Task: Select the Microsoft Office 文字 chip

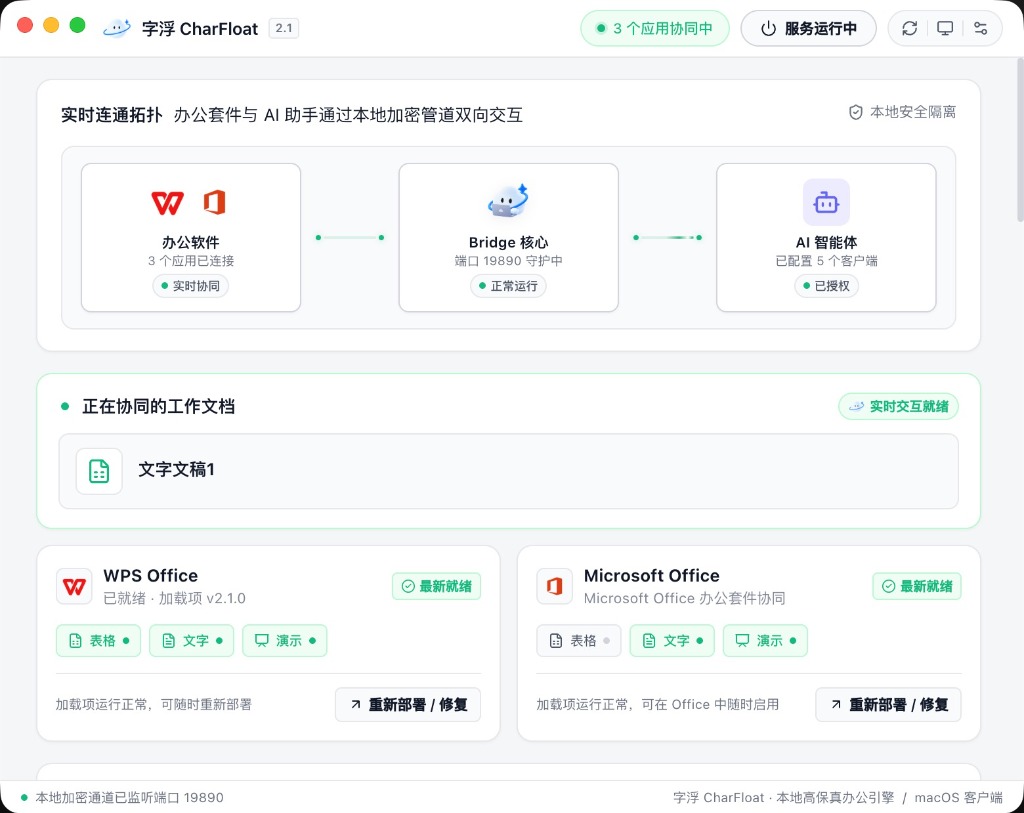Action: point(672,641)
